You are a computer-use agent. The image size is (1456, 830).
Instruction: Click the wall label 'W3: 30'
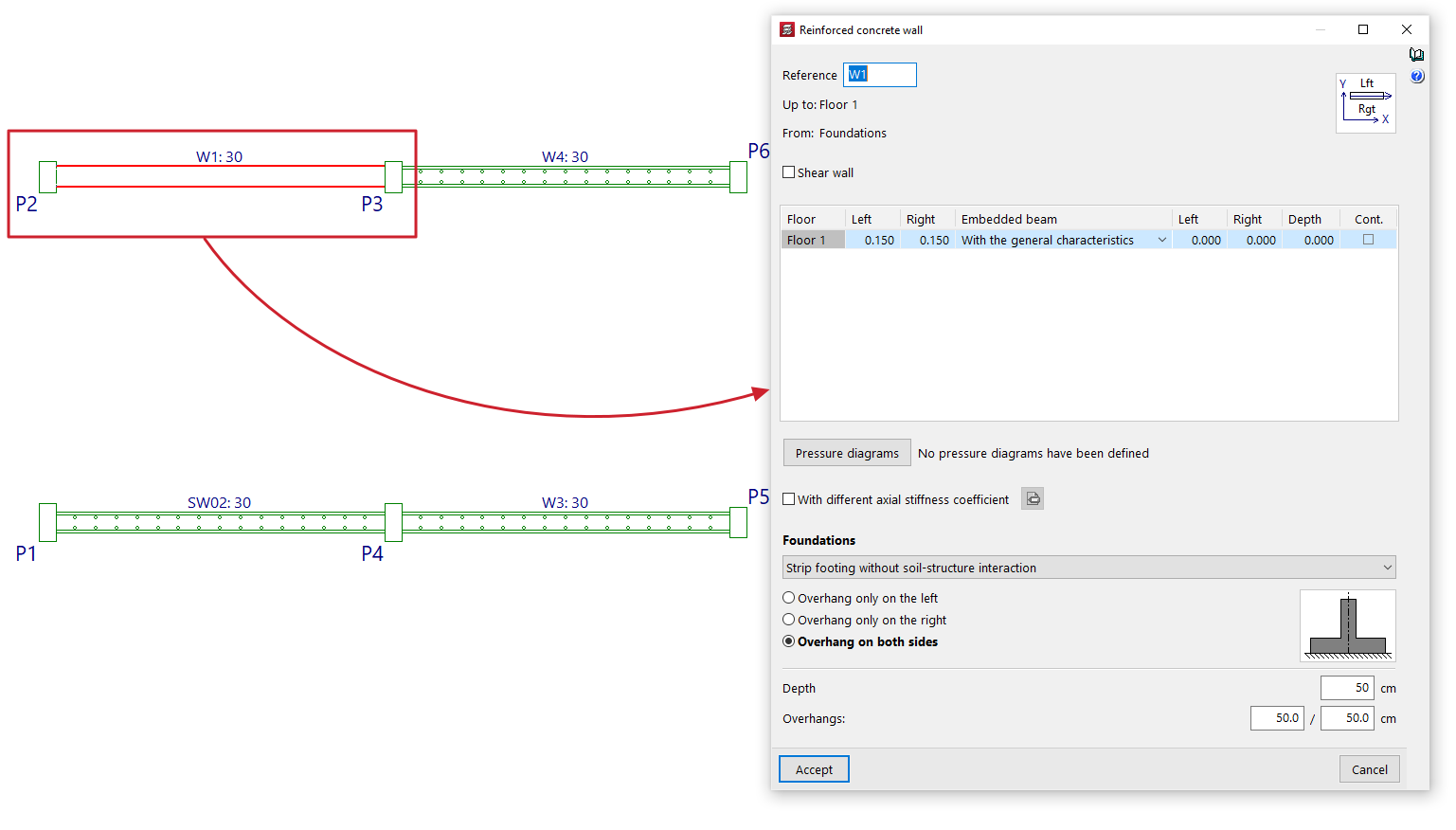565,502
